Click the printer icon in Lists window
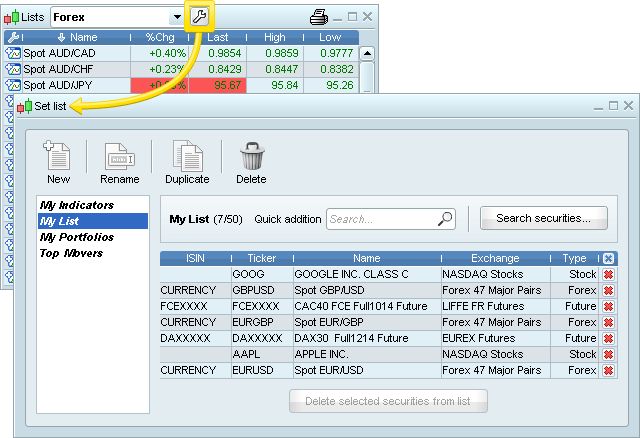The image size is (640, 438). (318, 17)
